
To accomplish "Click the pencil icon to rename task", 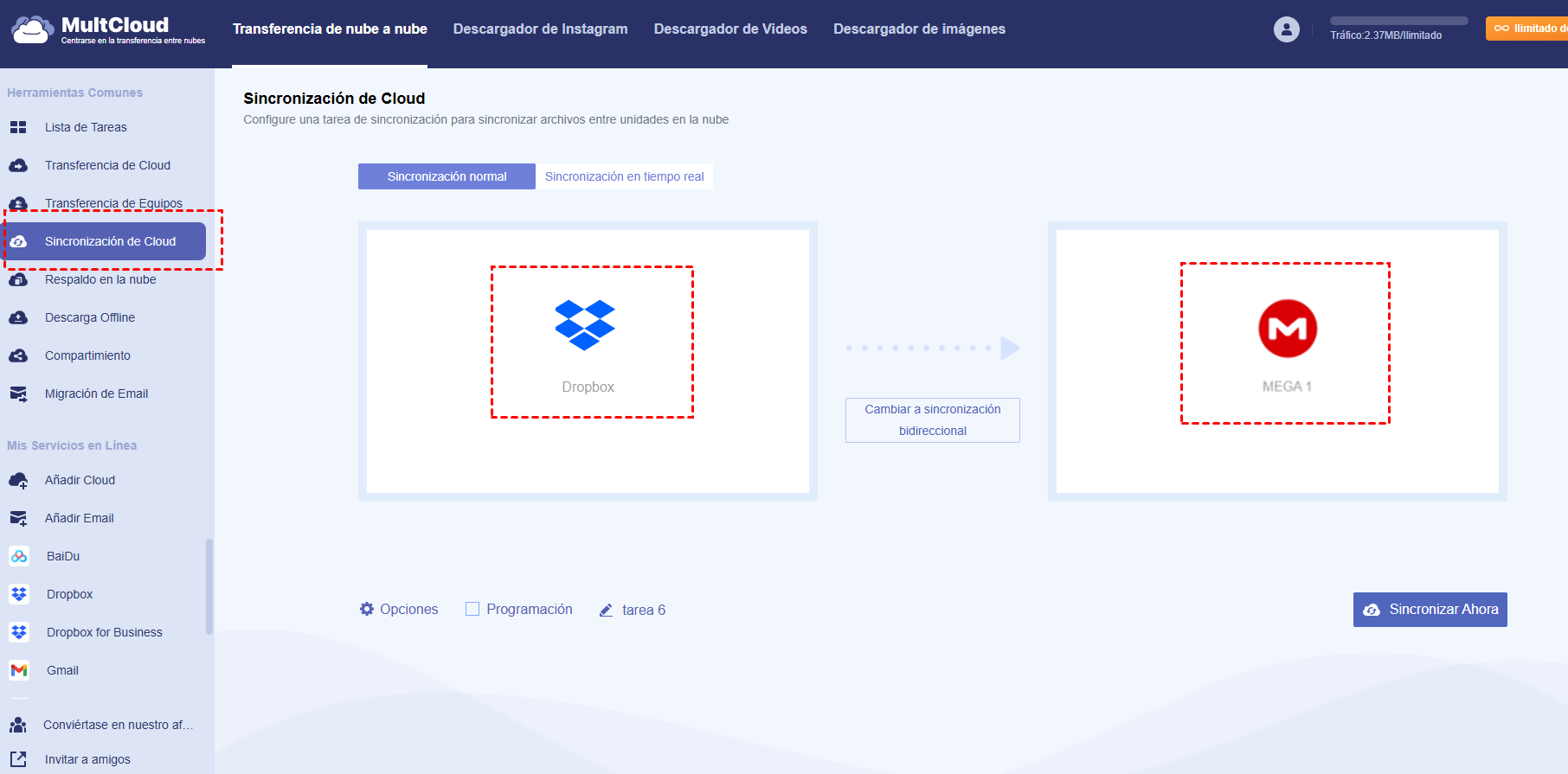I will point(607,610).
